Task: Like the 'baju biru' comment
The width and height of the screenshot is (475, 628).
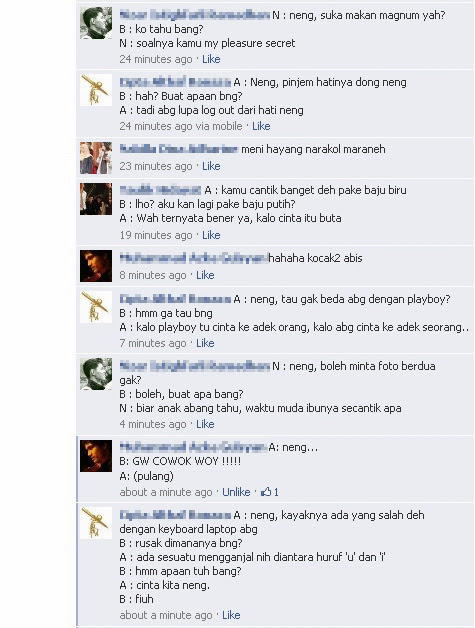Action: click(x=211, y=235)
